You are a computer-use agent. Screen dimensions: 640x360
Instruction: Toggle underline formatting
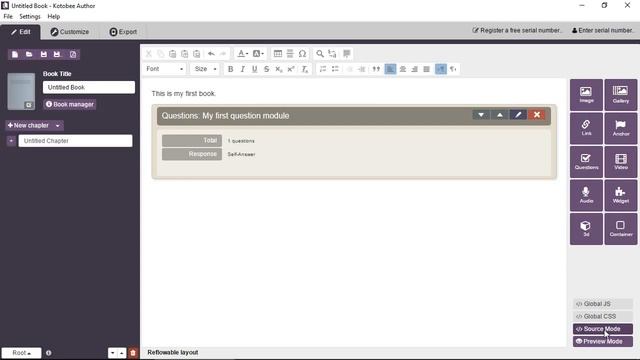click(255, 69)
